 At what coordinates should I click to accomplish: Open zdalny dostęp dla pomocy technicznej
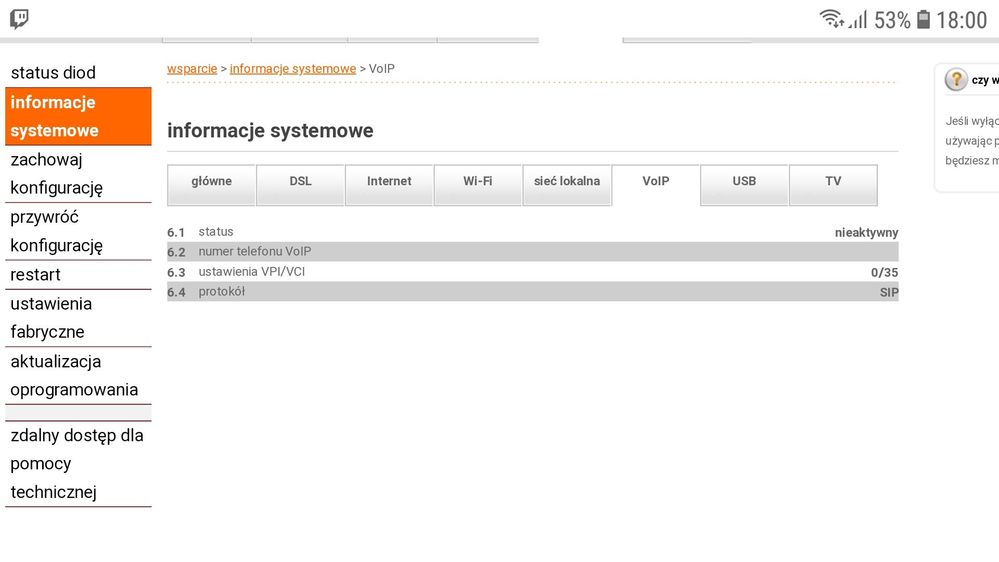78,464
